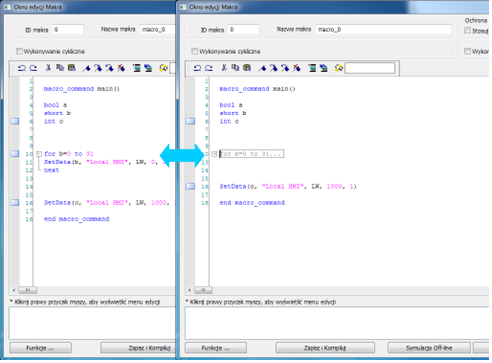This screenshot has width=492, height=363.
Task: Click Redo icon in left macro window
Action: click(33, 68)
